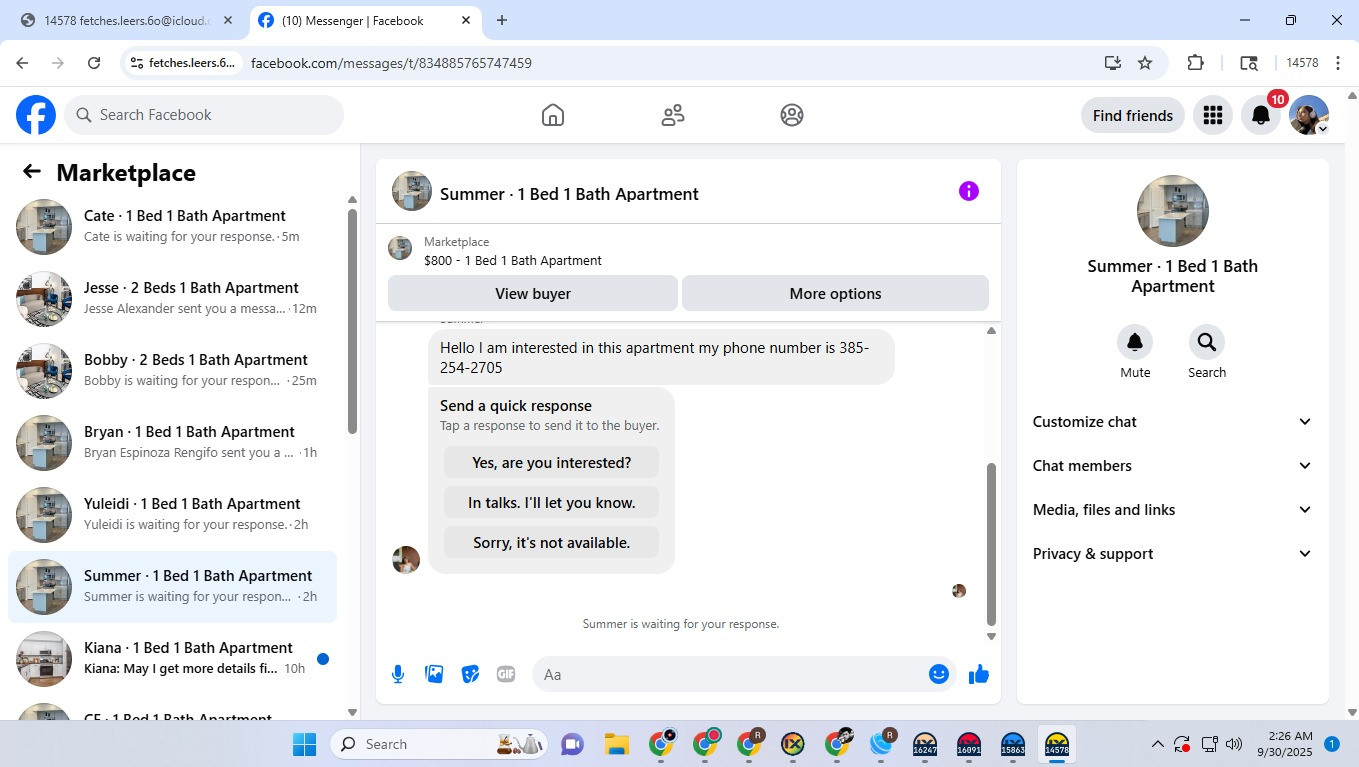Attach a photo using the image icon
Screen dimensions: 1359x767
point(434,674)
